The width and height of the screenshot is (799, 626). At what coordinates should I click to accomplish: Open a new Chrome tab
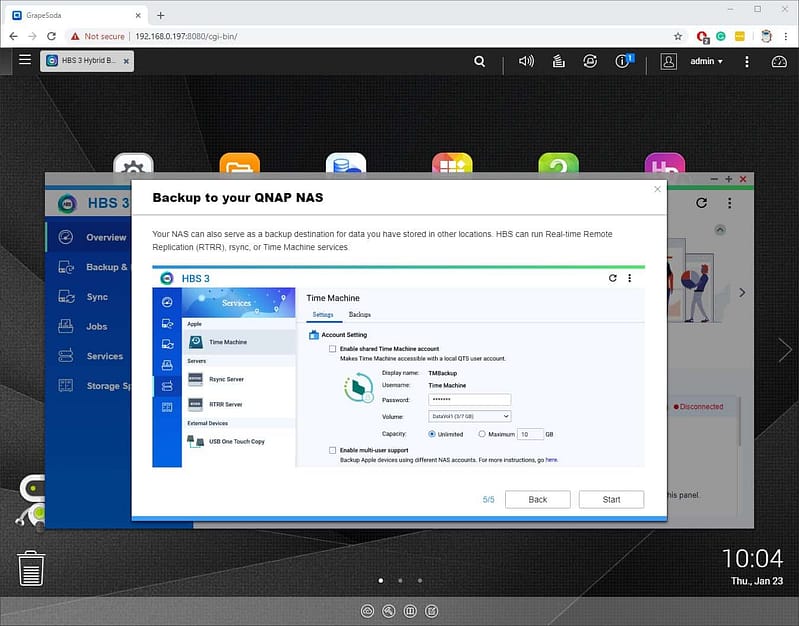(161, 15)
